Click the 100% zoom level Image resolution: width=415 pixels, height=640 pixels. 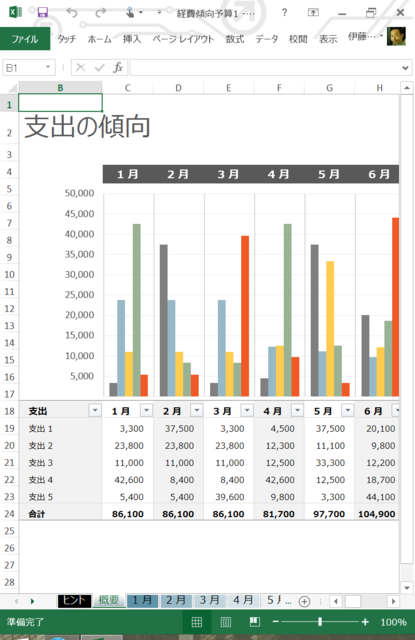tap(393, 622)
